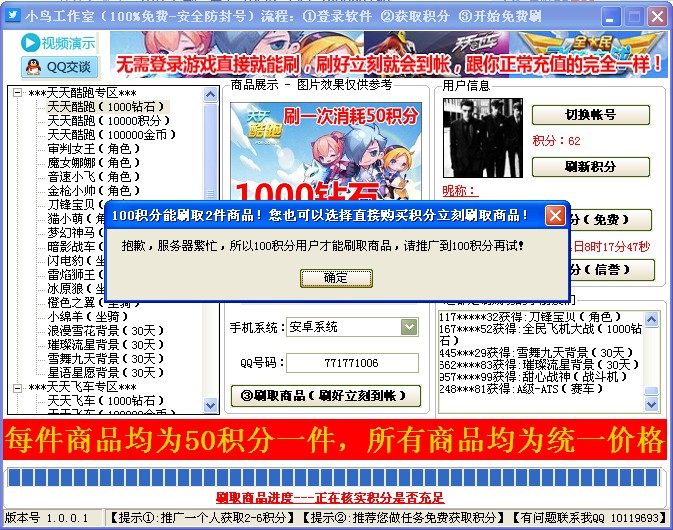
Task: Open QQ交谈 chat button
Action: click(x=59, y=67)
